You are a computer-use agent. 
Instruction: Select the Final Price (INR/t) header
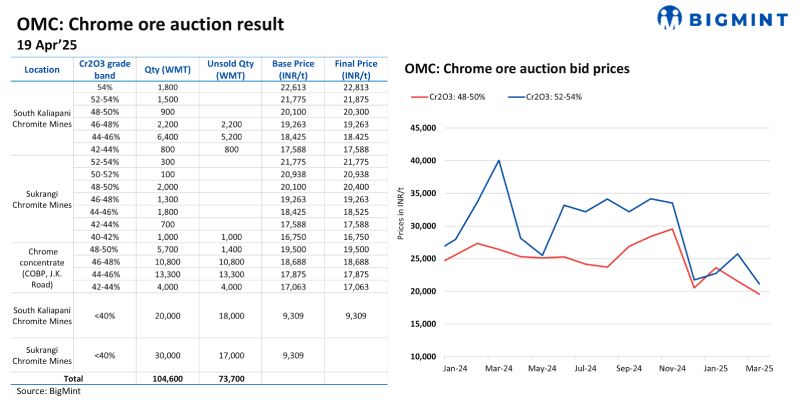click(x=355, y=69)
